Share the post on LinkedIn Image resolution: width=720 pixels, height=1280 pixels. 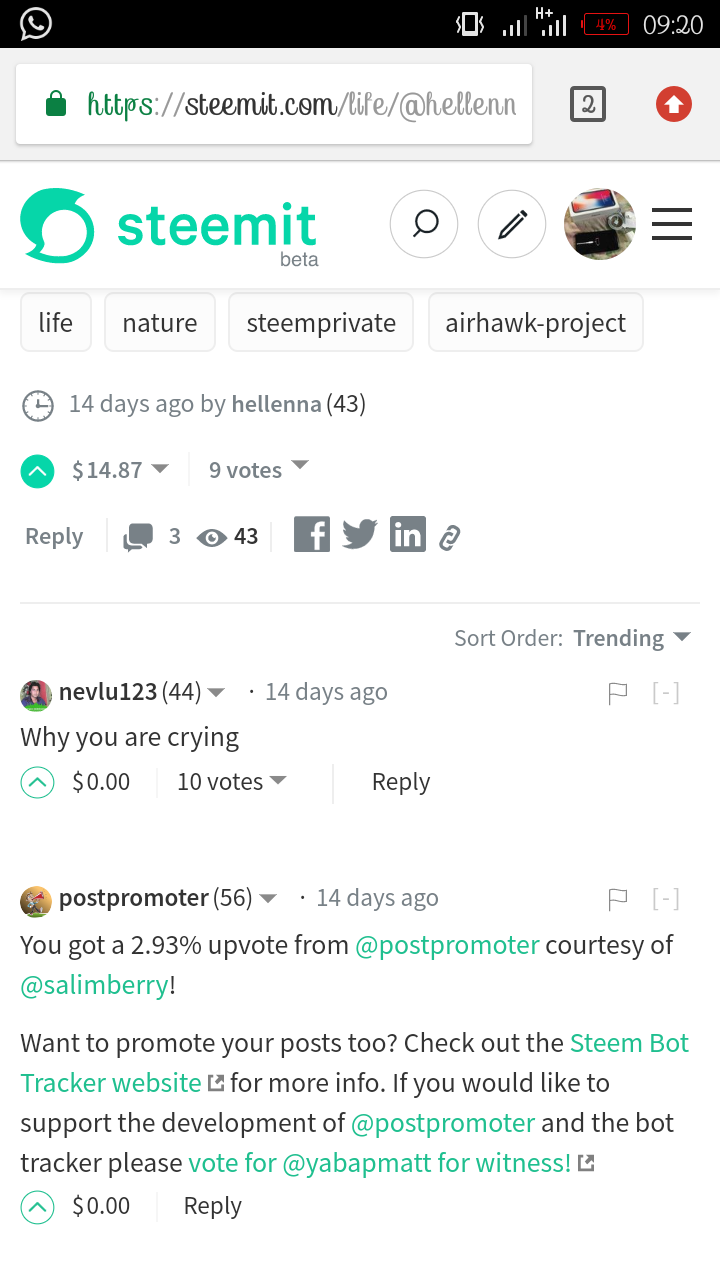point(408,534)
